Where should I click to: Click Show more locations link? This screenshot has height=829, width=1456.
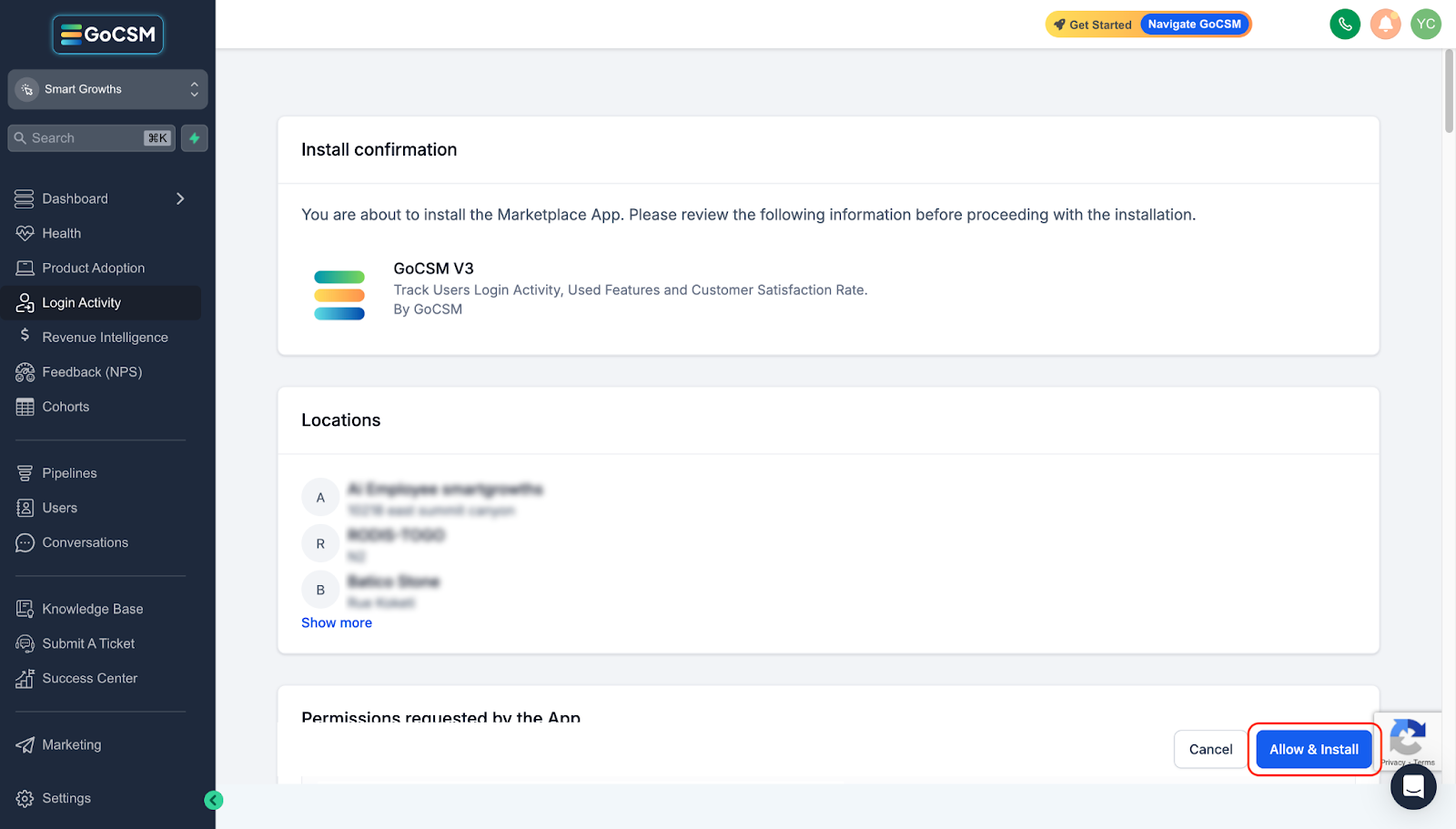(337, 622)
